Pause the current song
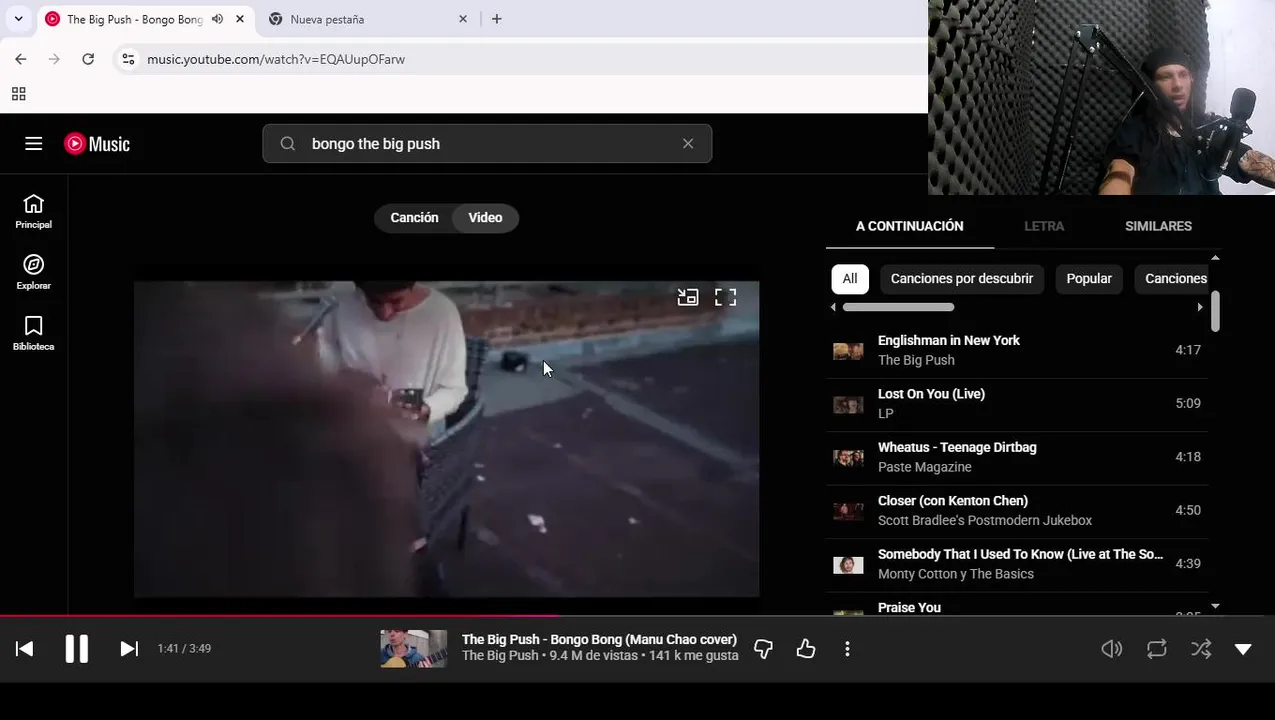The image size is (1275, 720). coord(76,649)
